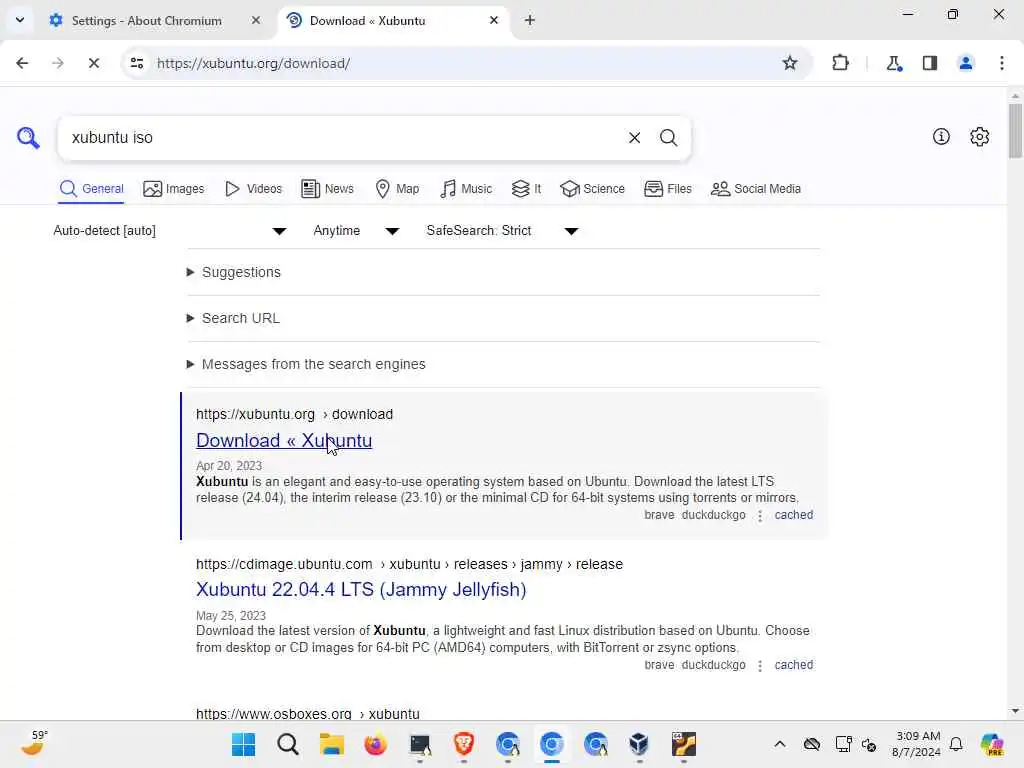The image size is (1024, 768).
Task: Stop loading the page
Action: (93, 63)
